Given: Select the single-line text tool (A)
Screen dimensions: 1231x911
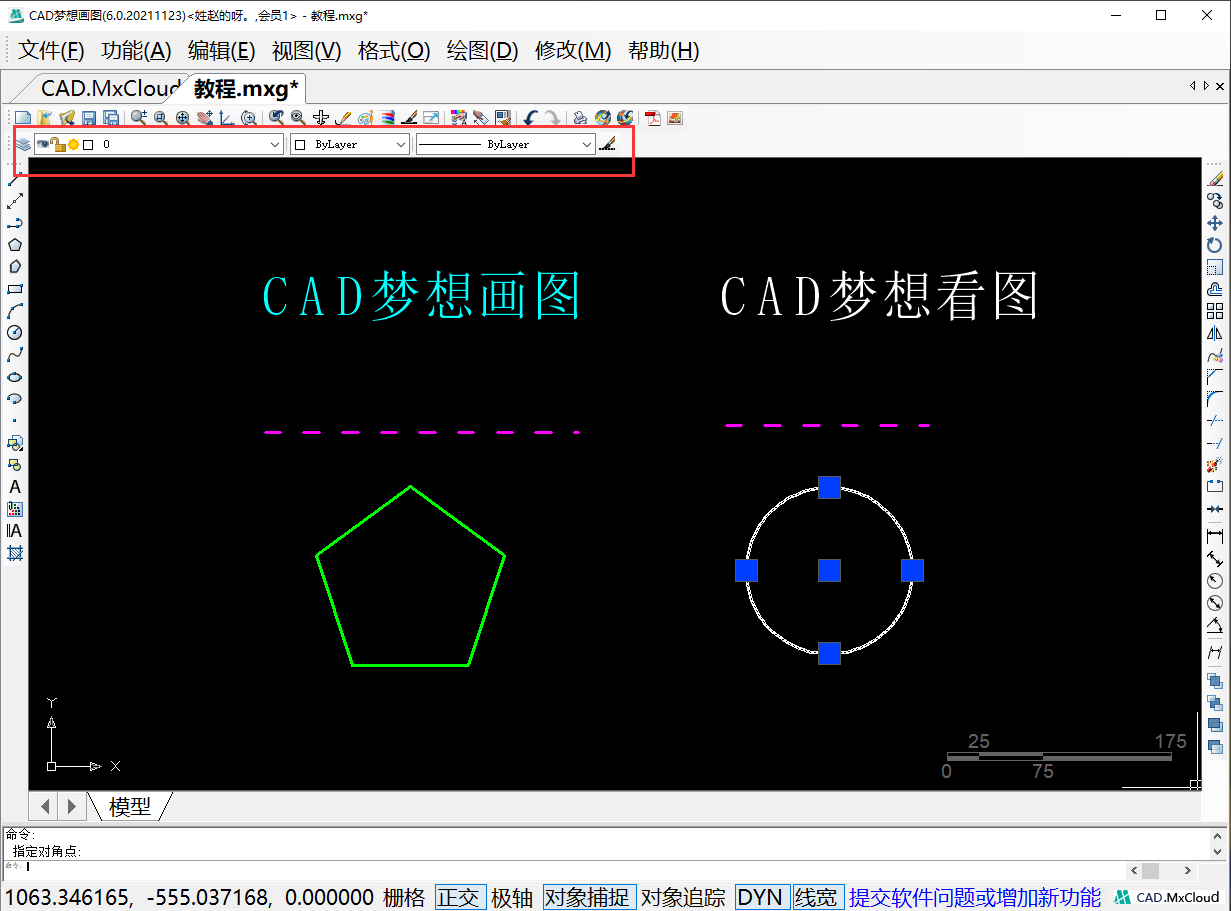Looking at the screenshot, I should [15, 487].
